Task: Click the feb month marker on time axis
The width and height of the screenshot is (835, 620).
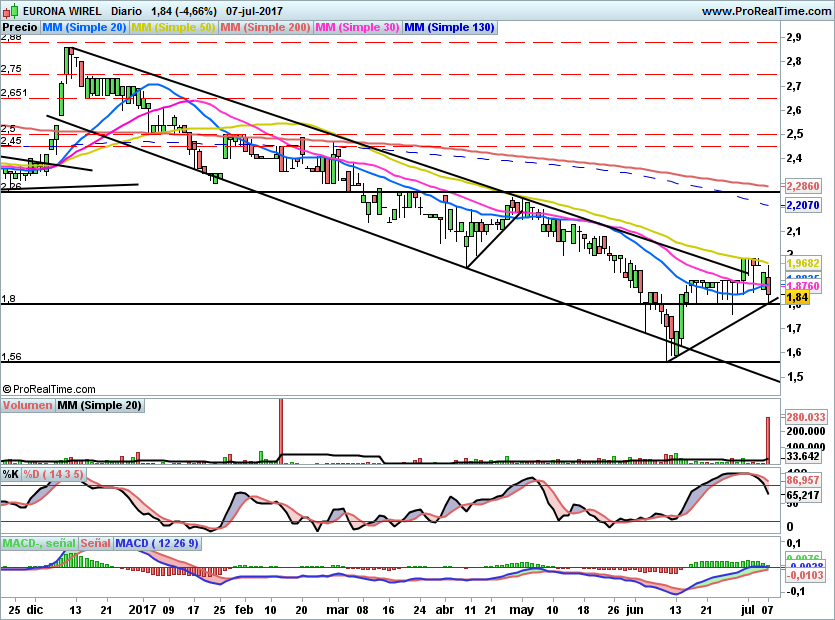Action: 244,609
